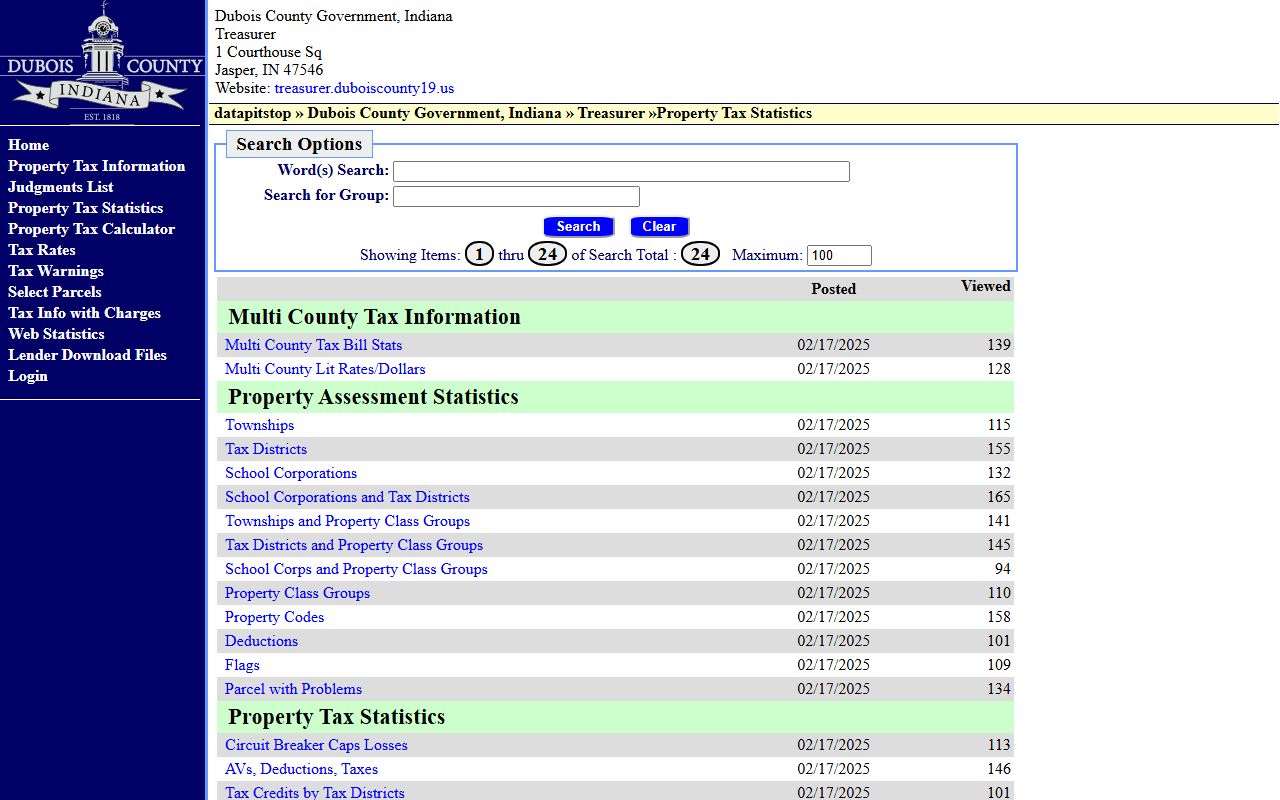
Task: Click the green Property Tax Statistics heading
Action: point(336,717)
